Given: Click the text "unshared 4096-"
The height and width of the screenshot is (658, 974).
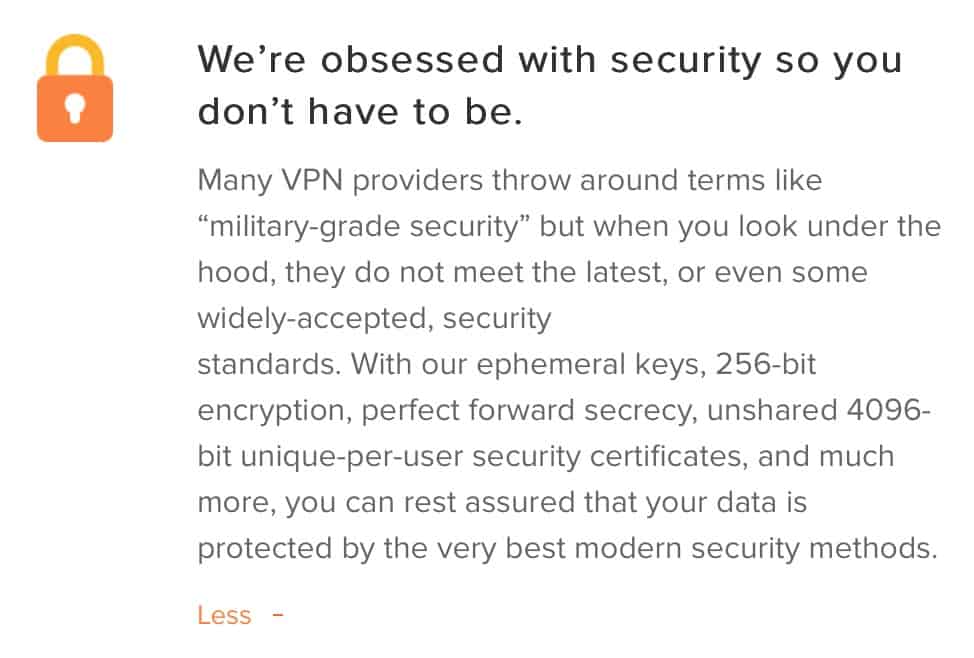Looking at the screenshot, I should coord(819,410).
